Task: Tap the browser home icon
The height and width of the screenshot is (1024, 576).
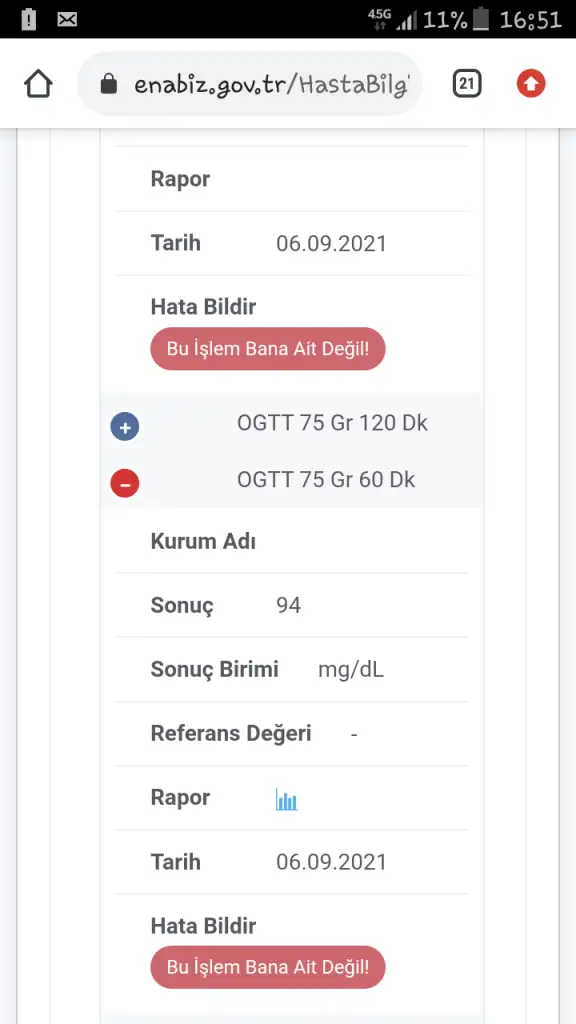Action: pos(39,84)
